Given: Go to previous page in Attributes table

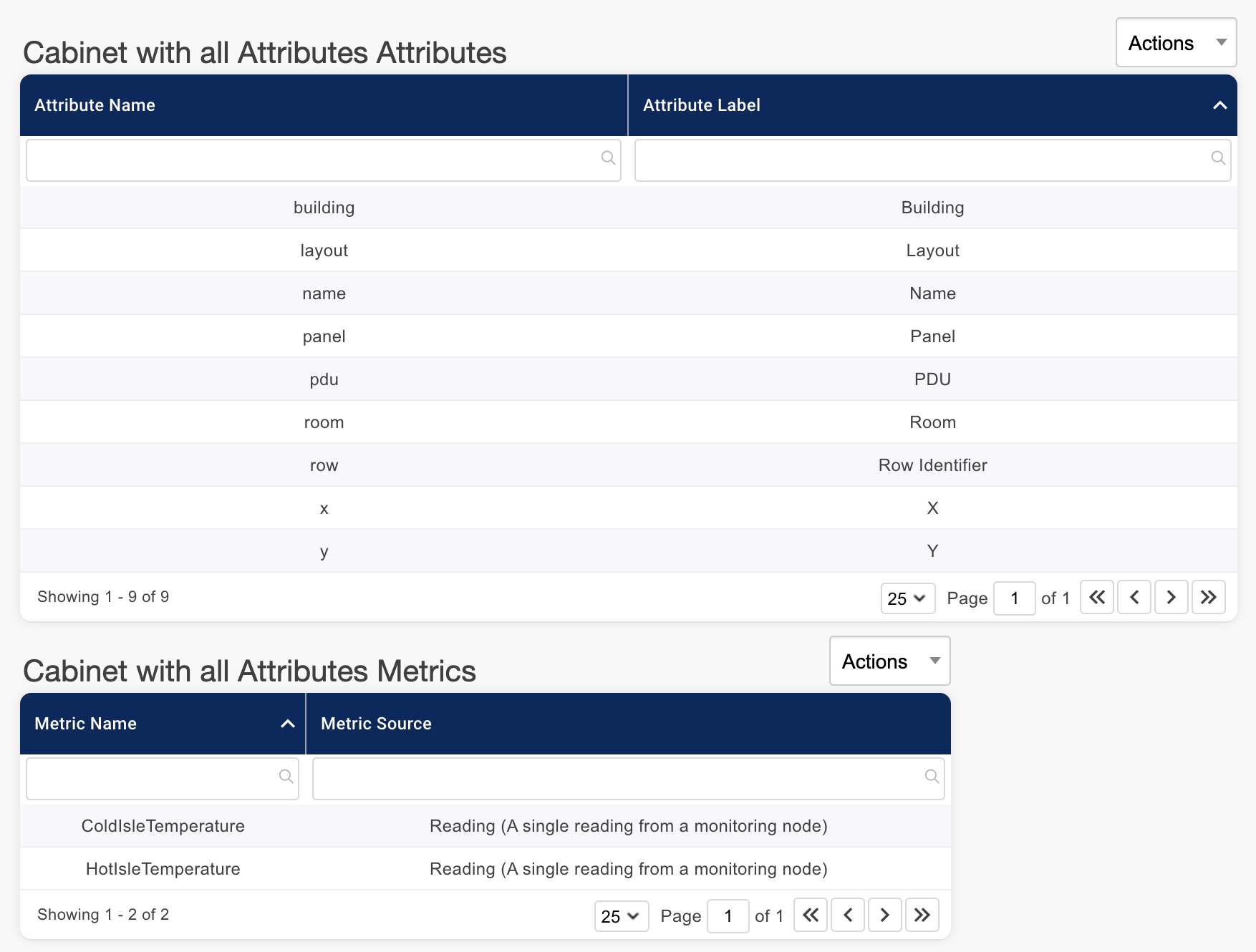Looking at the screenshot, I should click(1134, 598).
